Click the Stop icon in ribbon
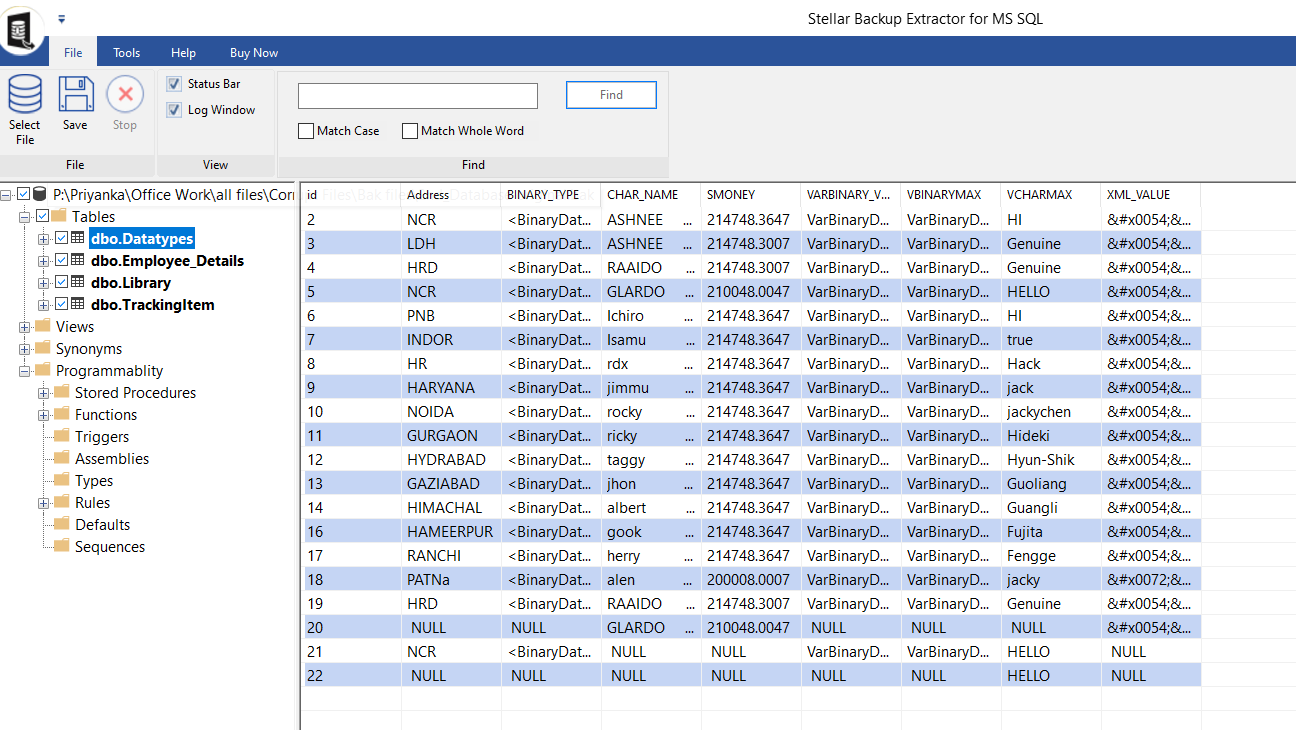Image resolution: width=1296 pixels, height=730 pixels. click(x=125, y=96)
